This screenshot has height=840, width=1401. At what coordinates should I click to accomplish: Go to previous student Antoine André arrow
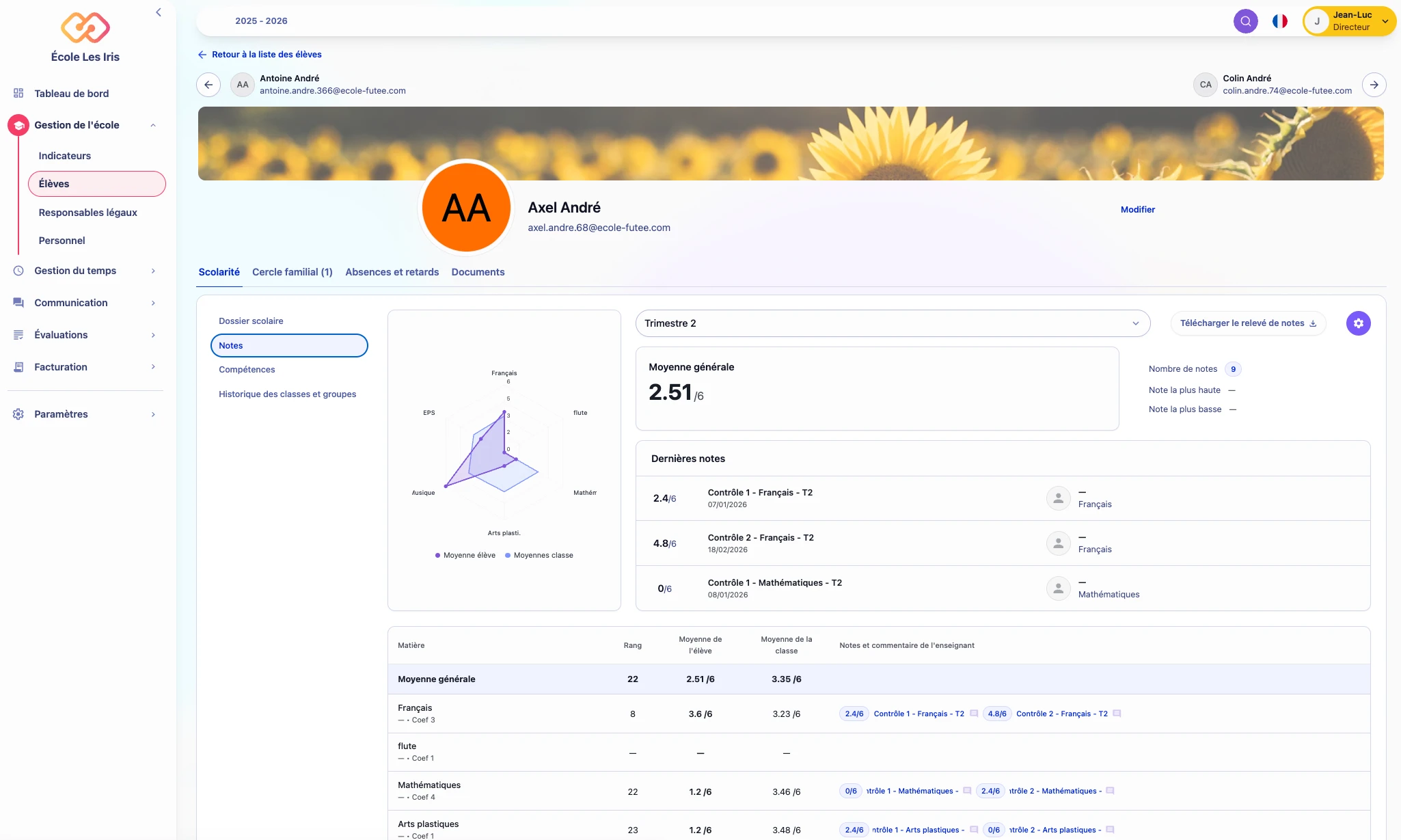click(x=208, y=85)
